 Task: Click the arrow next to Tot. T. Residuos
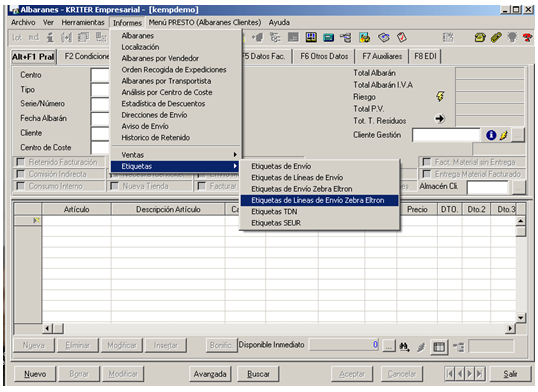[x=440, y=119]
